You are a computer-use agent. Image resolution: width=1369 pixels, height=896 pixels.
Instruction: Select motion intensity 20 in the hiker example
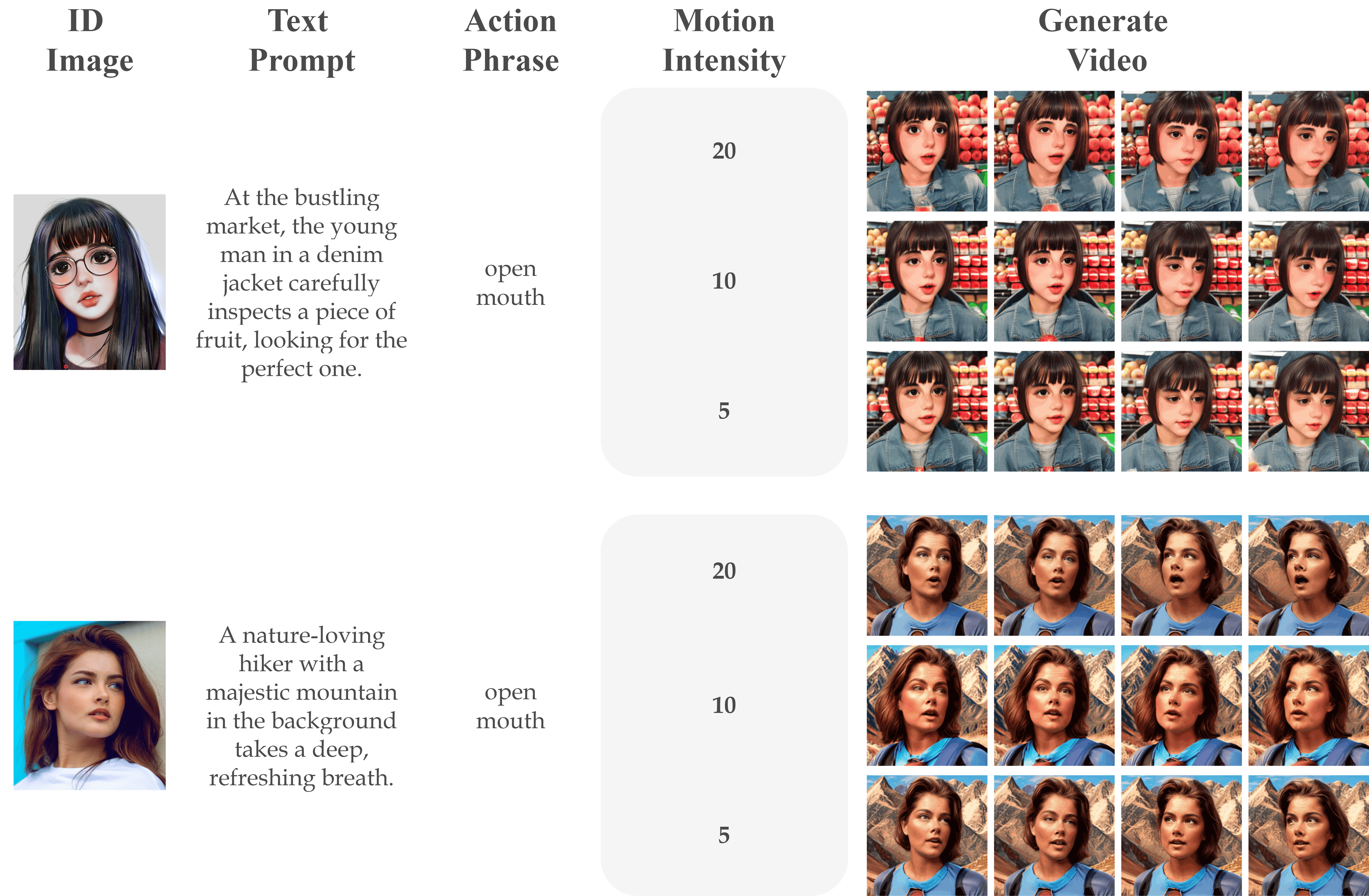point(724,570)
